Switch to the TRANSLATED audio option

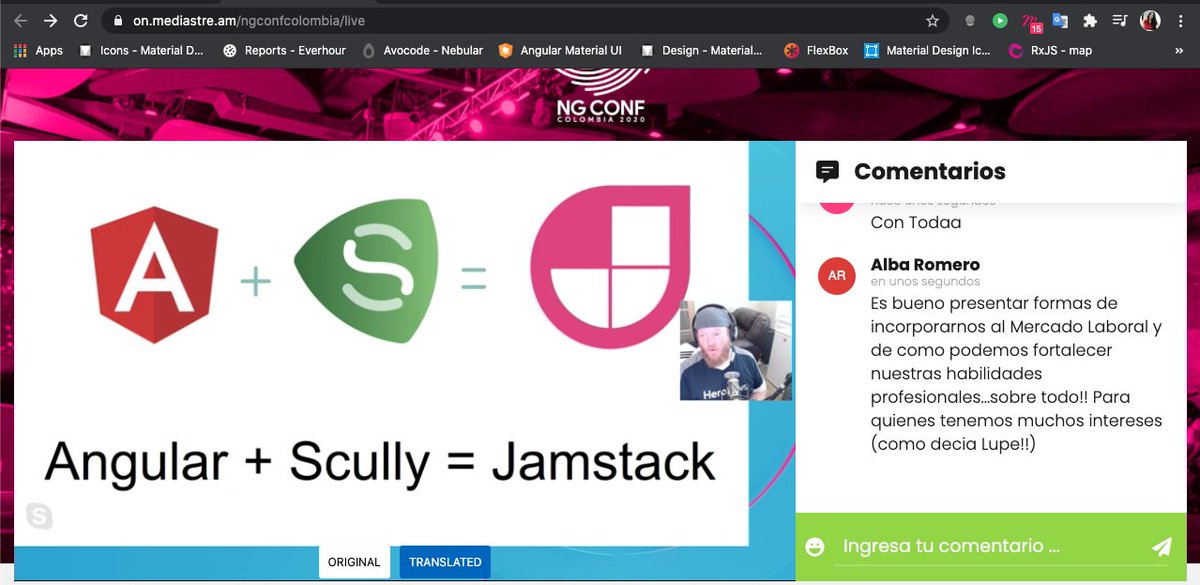[445, 562]
